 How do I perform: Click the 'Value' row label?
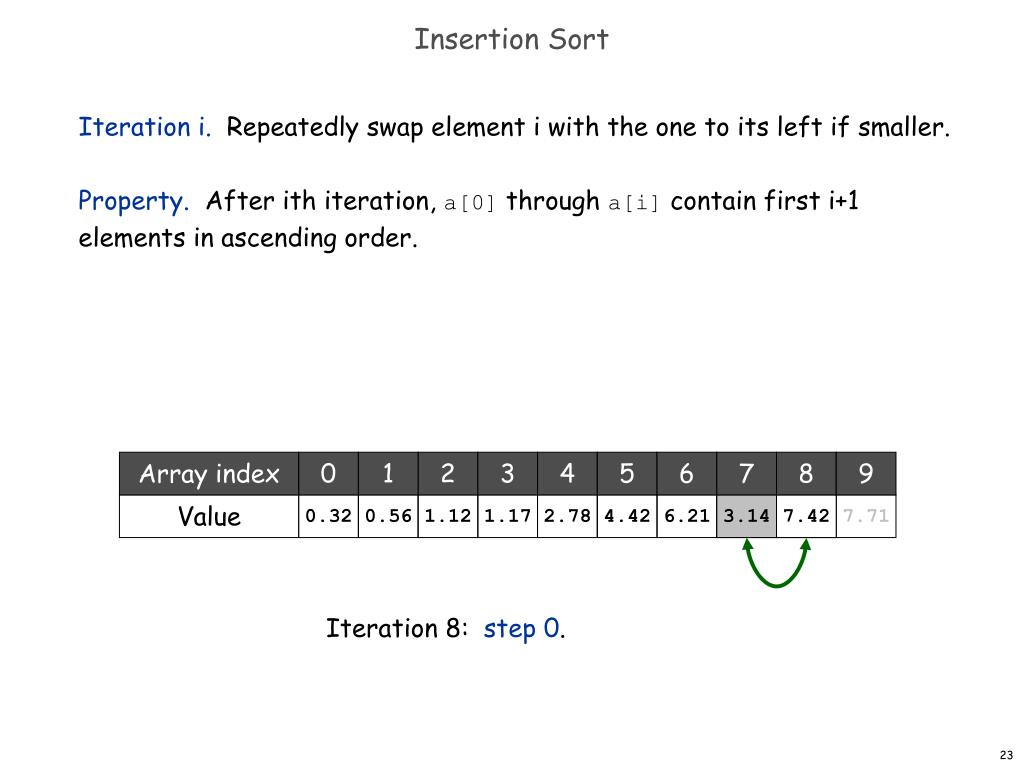[x=209, y=517]
